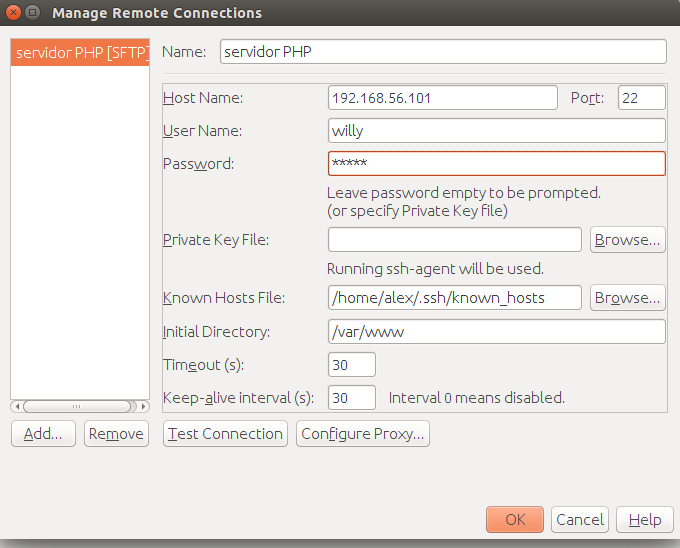Add a new remote connection
Image resolution: width=680 pixels, height=548 pixels.
(x=43, y=434)
